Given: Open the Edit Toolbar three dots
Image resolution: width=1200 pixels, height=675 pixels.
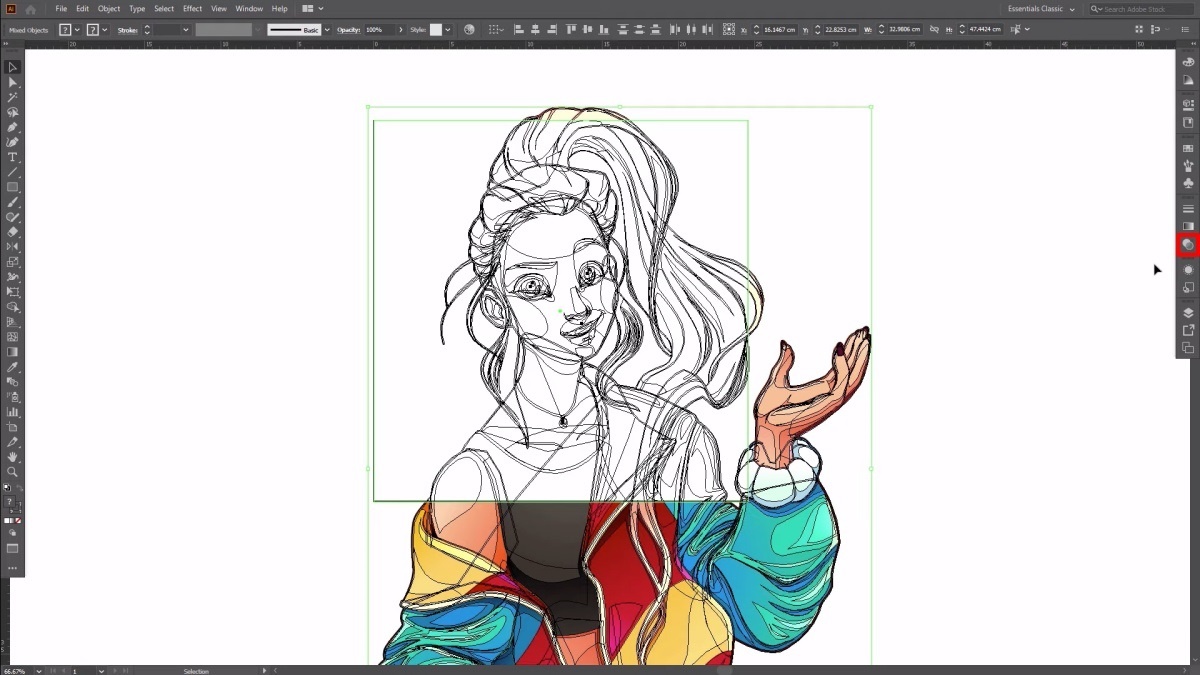Looking at the screenshot, I should [x=13, y=568].
